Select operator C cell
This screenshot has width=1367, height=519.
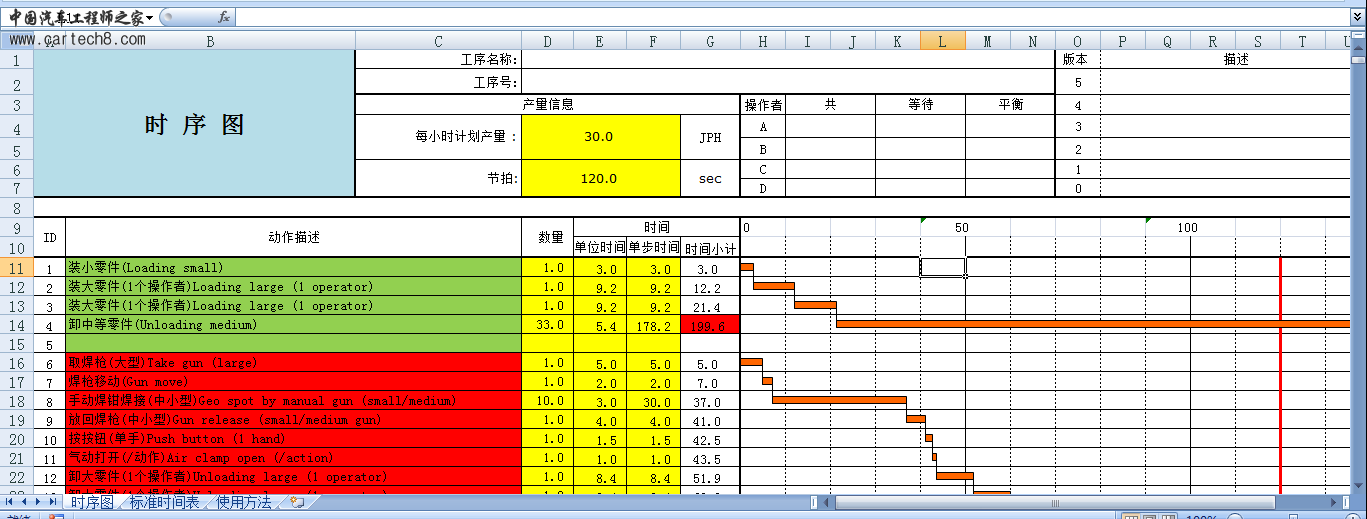point(763,169)
